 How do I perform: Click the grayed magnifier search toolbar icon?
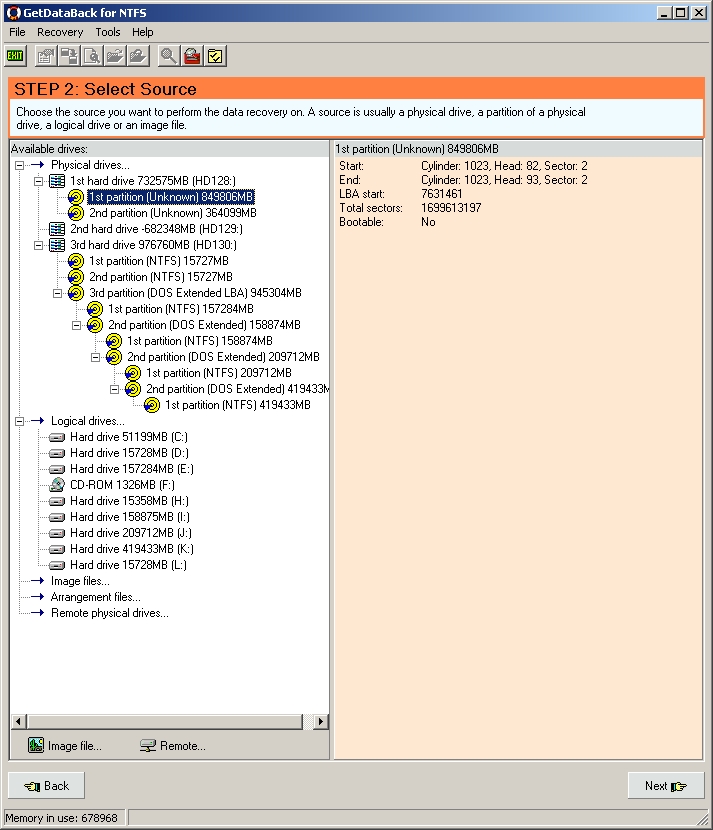click(169, 56)
